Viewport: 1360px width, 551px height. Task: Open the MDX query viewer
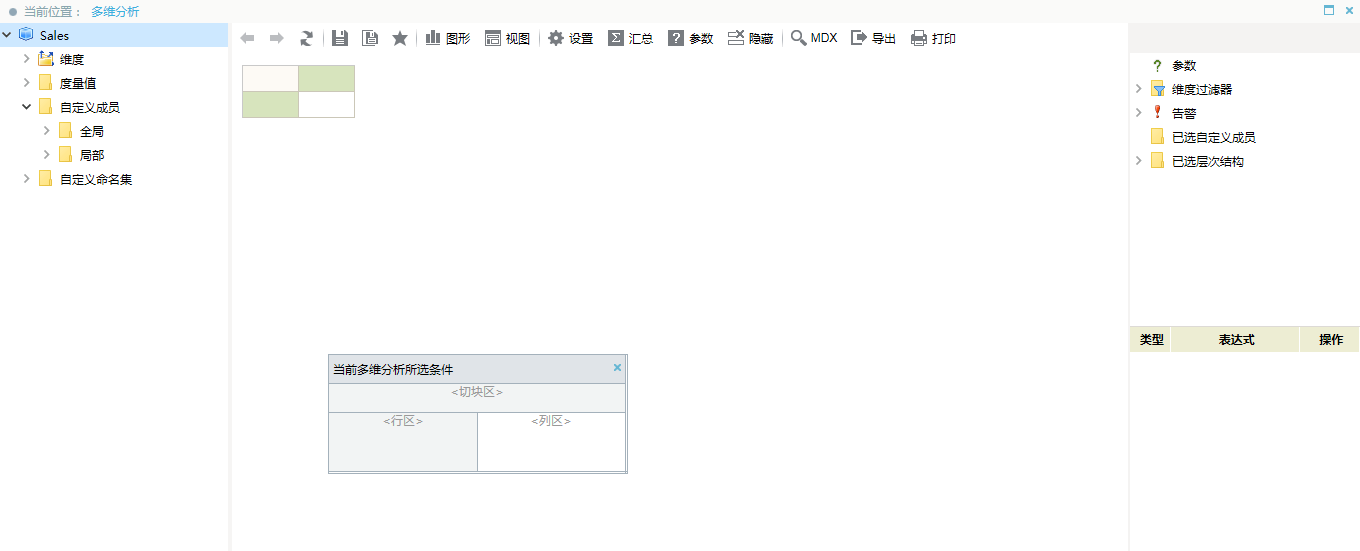(814, 38)
